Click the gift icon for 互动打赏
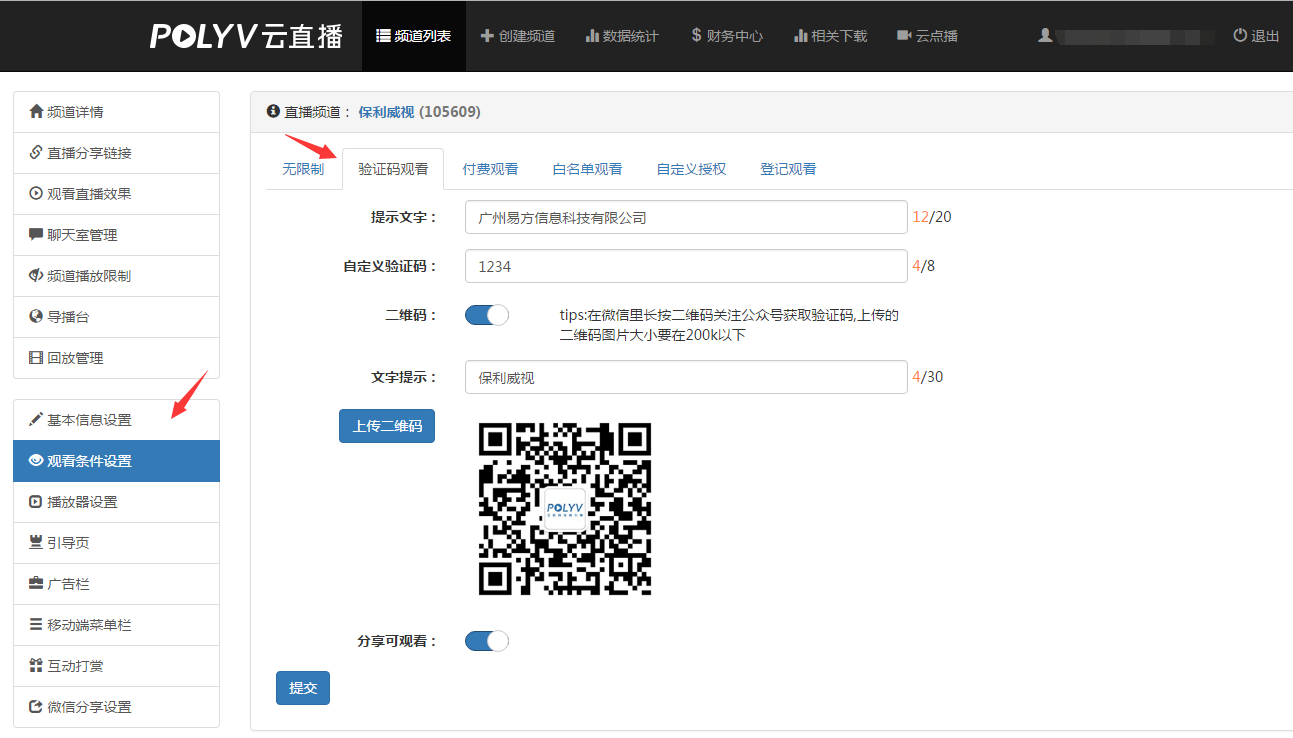 [36, 666]
